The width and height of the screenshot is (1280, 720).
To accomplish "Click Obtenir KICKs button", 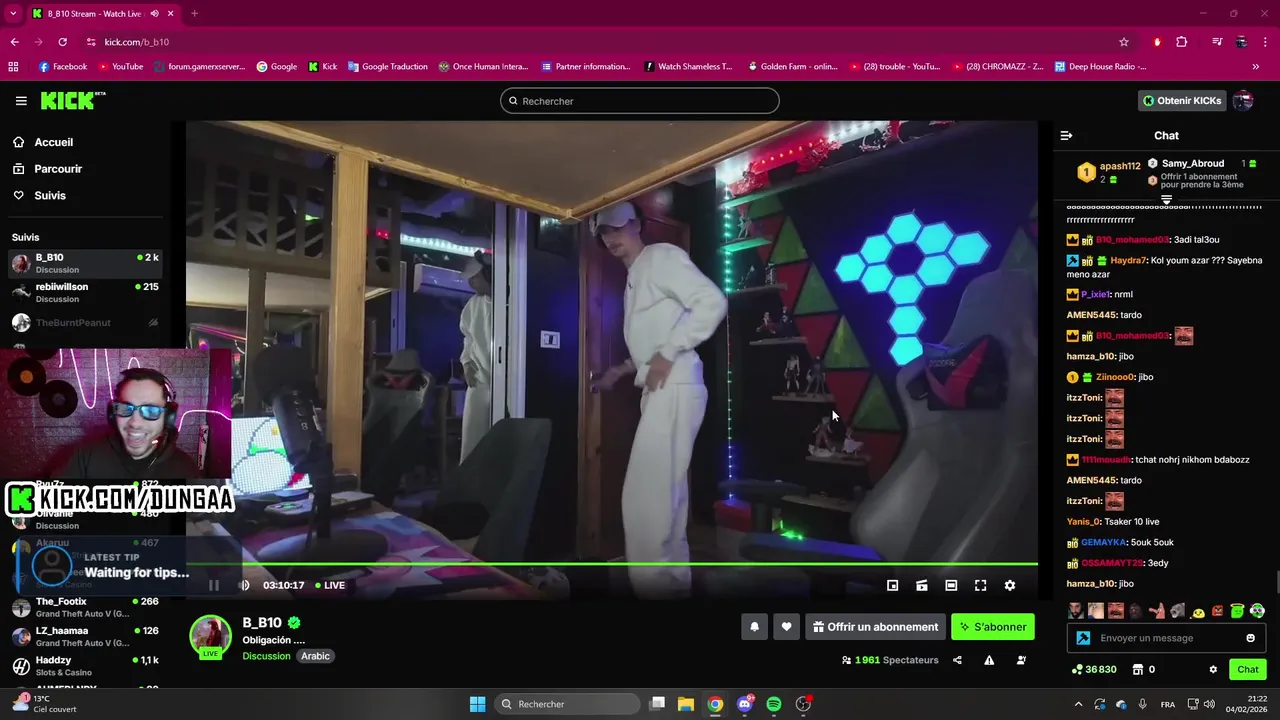I will (x=1182, y=101).
